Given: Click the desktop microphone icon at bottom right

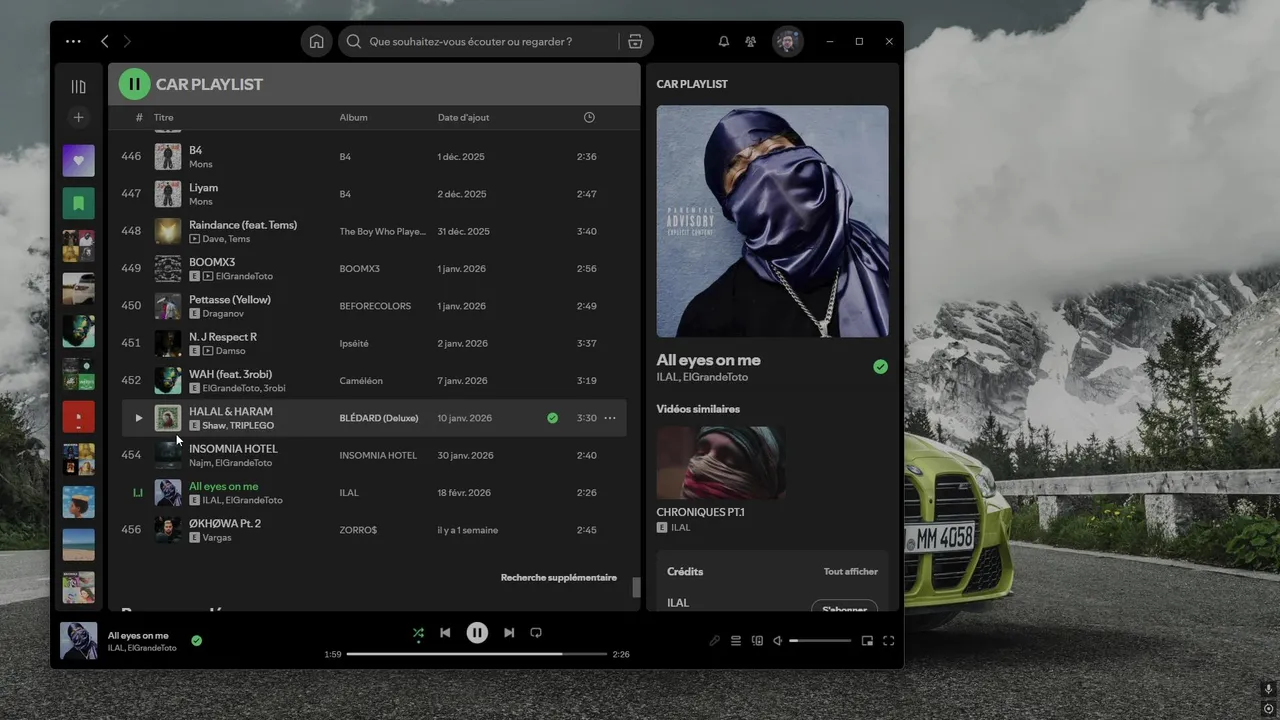Looking at the screenshot, I should point(1268,689).
